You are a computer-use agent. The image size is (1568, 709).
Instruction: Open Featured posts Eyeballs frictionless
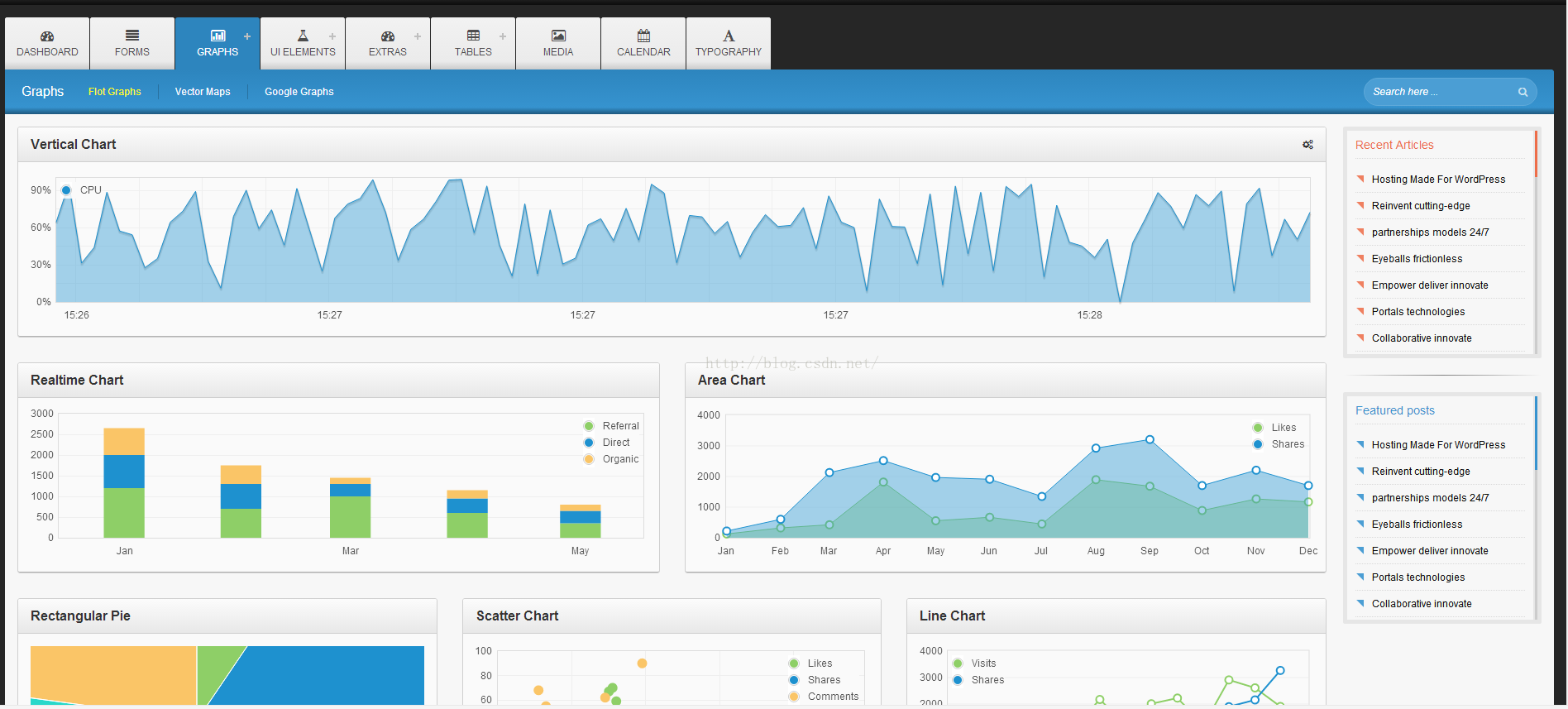click(x=1417, y=525)
